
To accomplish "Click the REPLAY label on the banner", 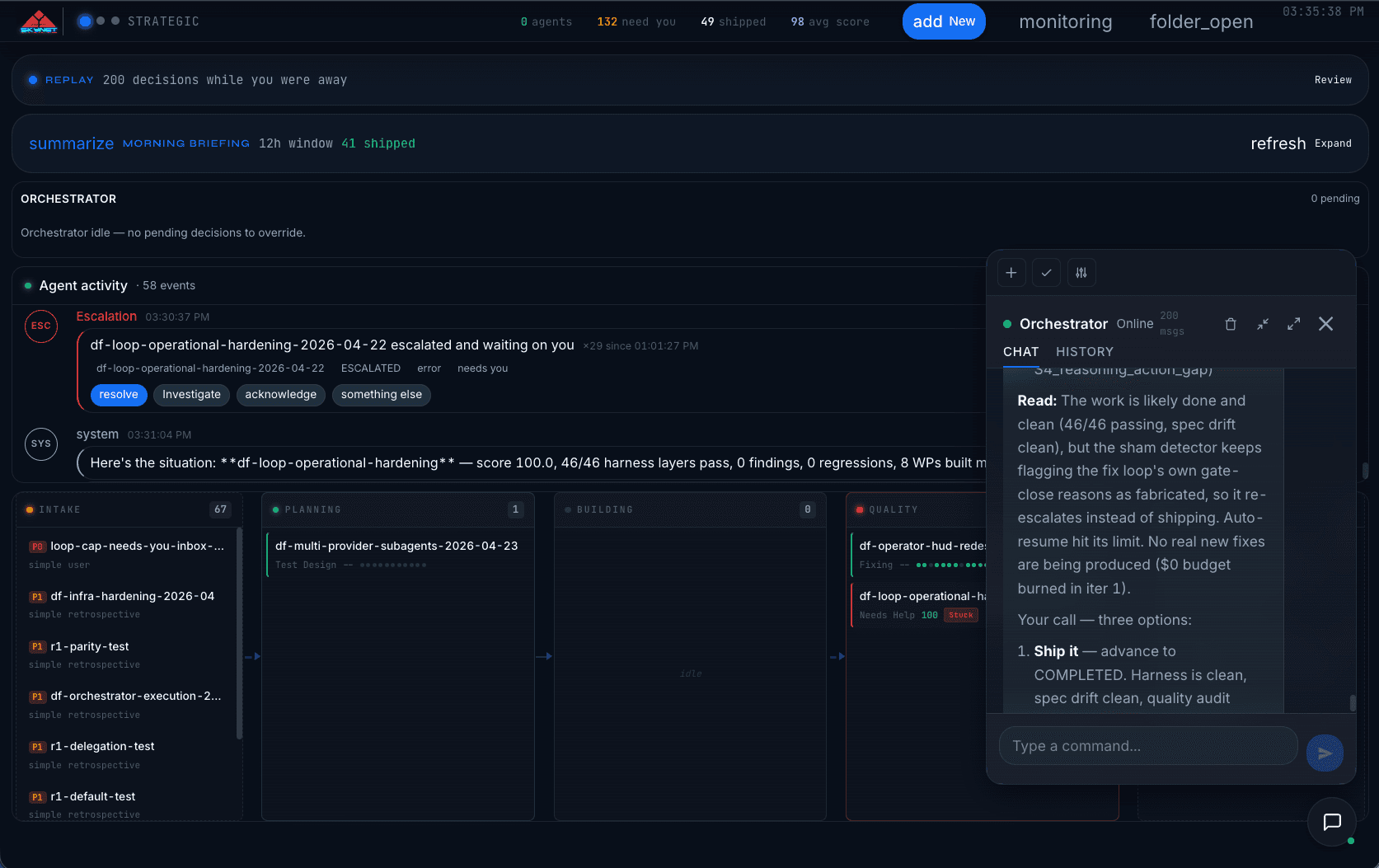I will coord(69,80).
